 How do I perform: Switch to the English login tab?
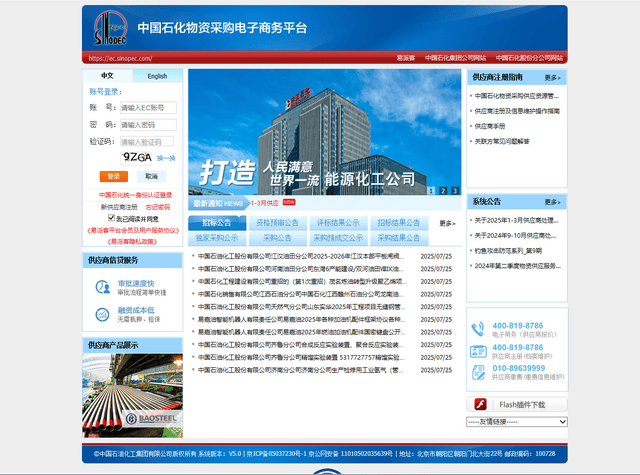(157, 76)
